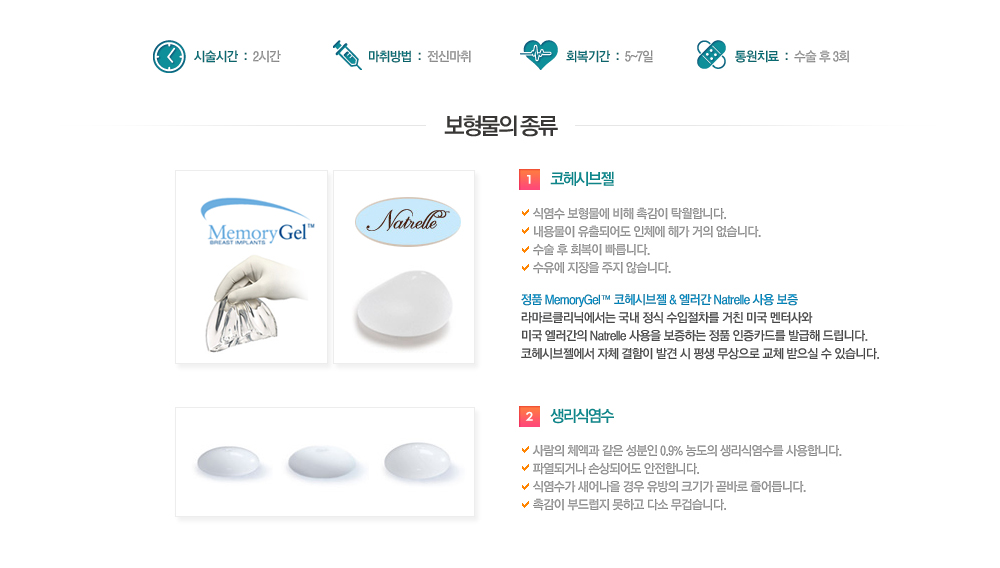Click the clock icon for 시술시간

[169, 57]
